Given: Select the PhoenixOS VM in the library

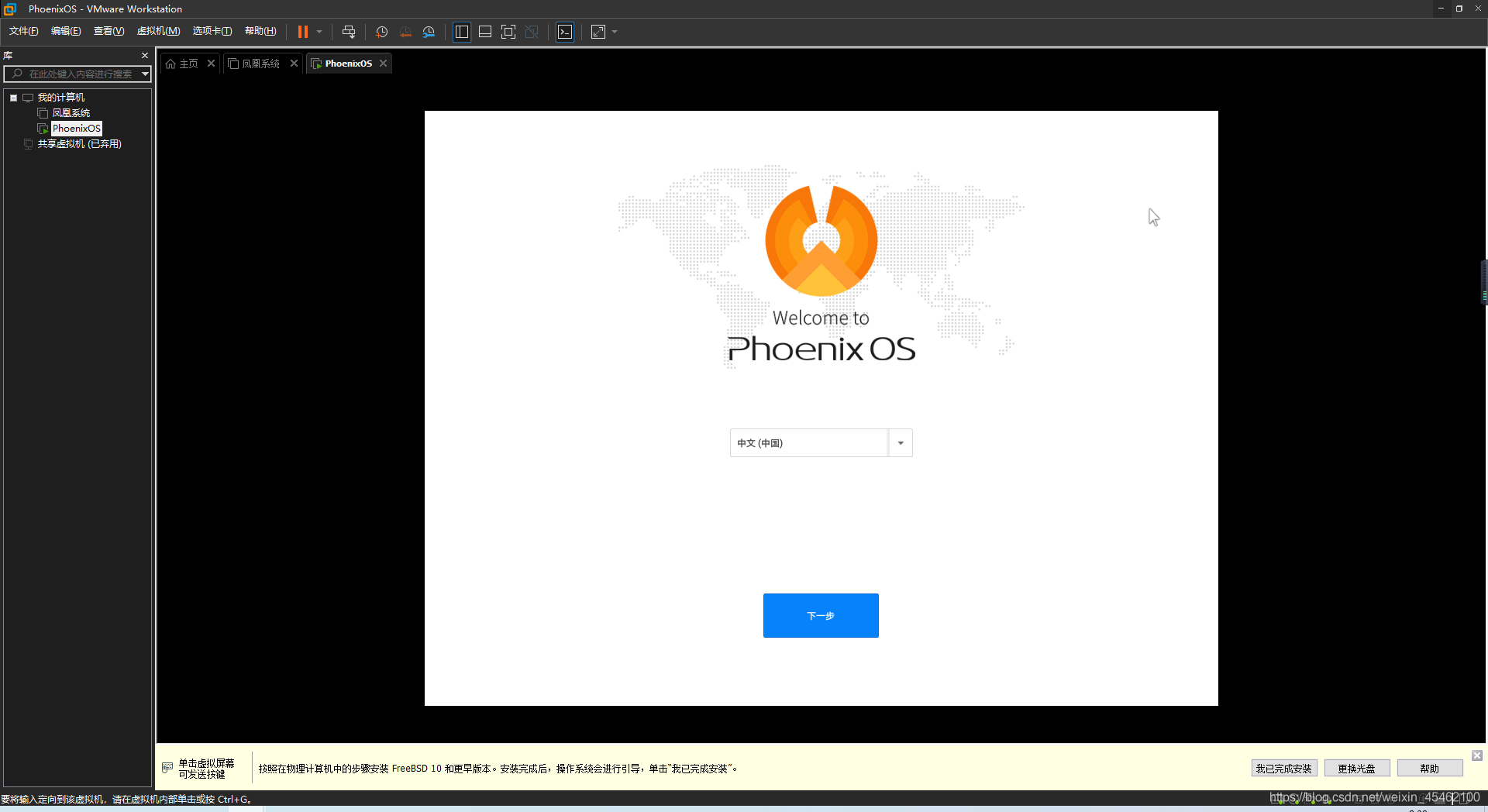Looking at the screenshot, I should click(x=76, y=129).
